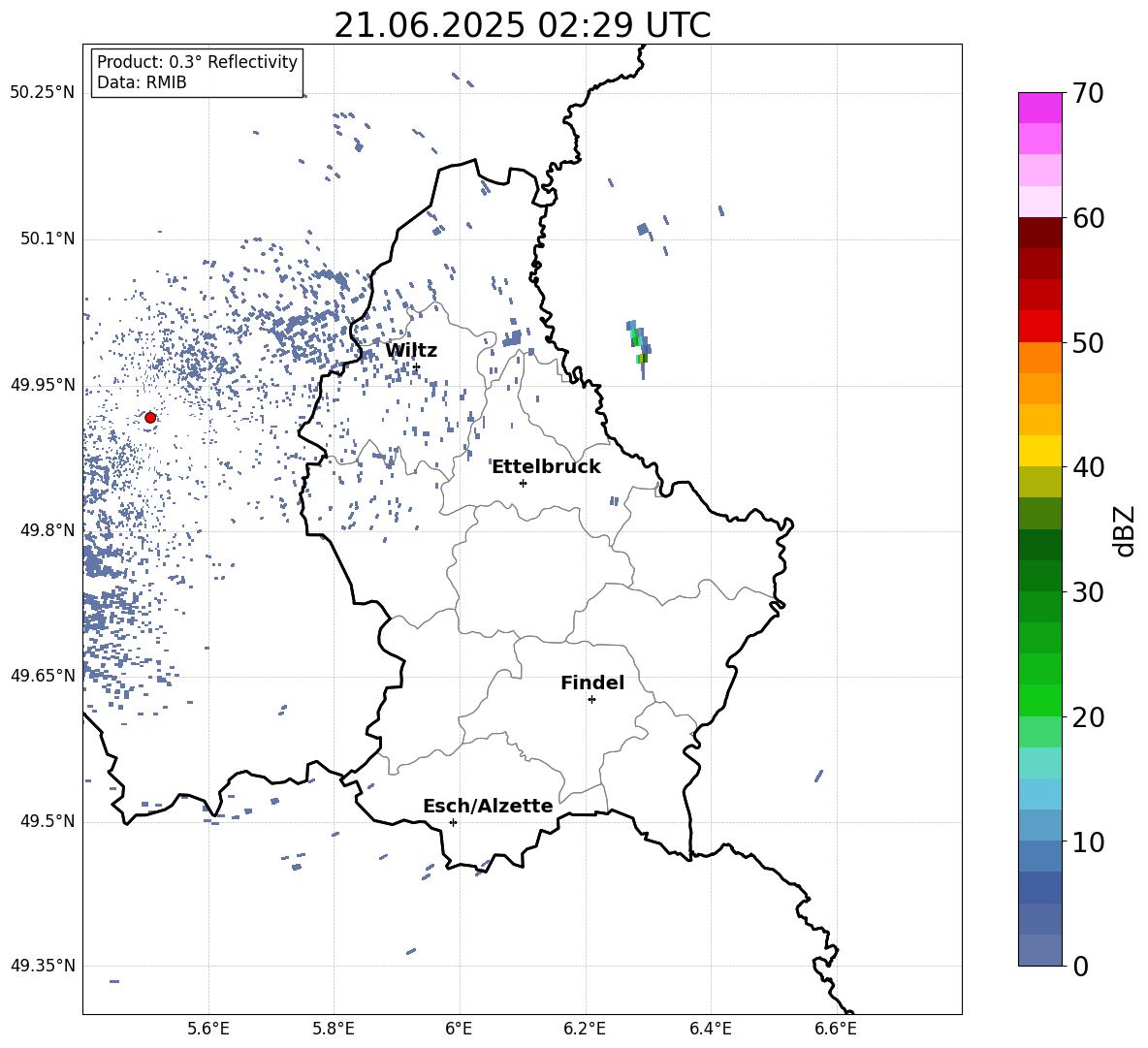Click the colorbar tick label 0
The height and width of the screenshot is (1048, 1148).
click(x=1080, y=966)
